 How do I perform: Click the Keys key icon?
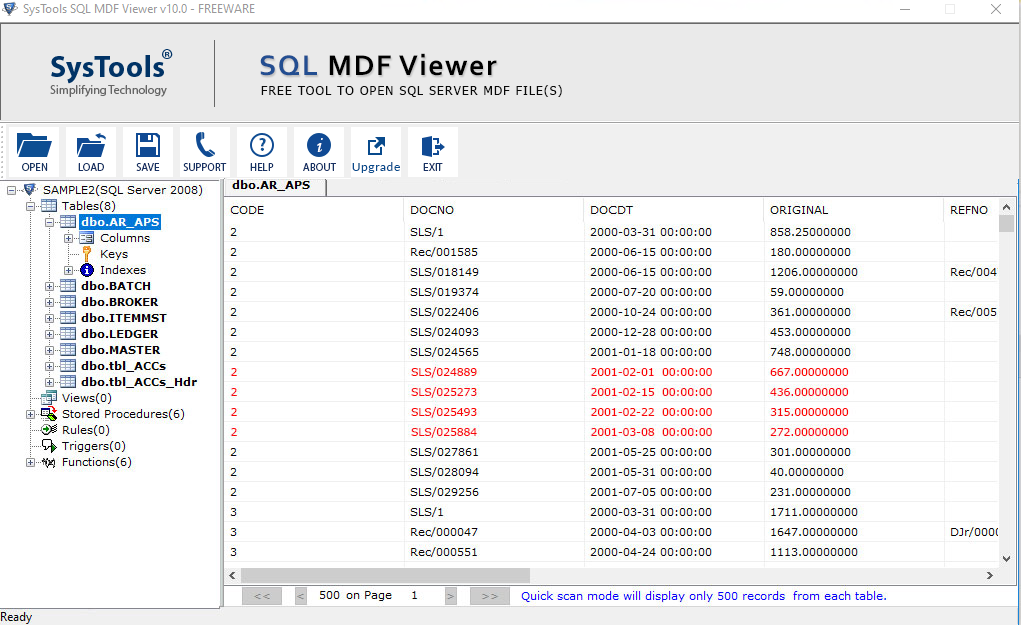tap(87, 254)
